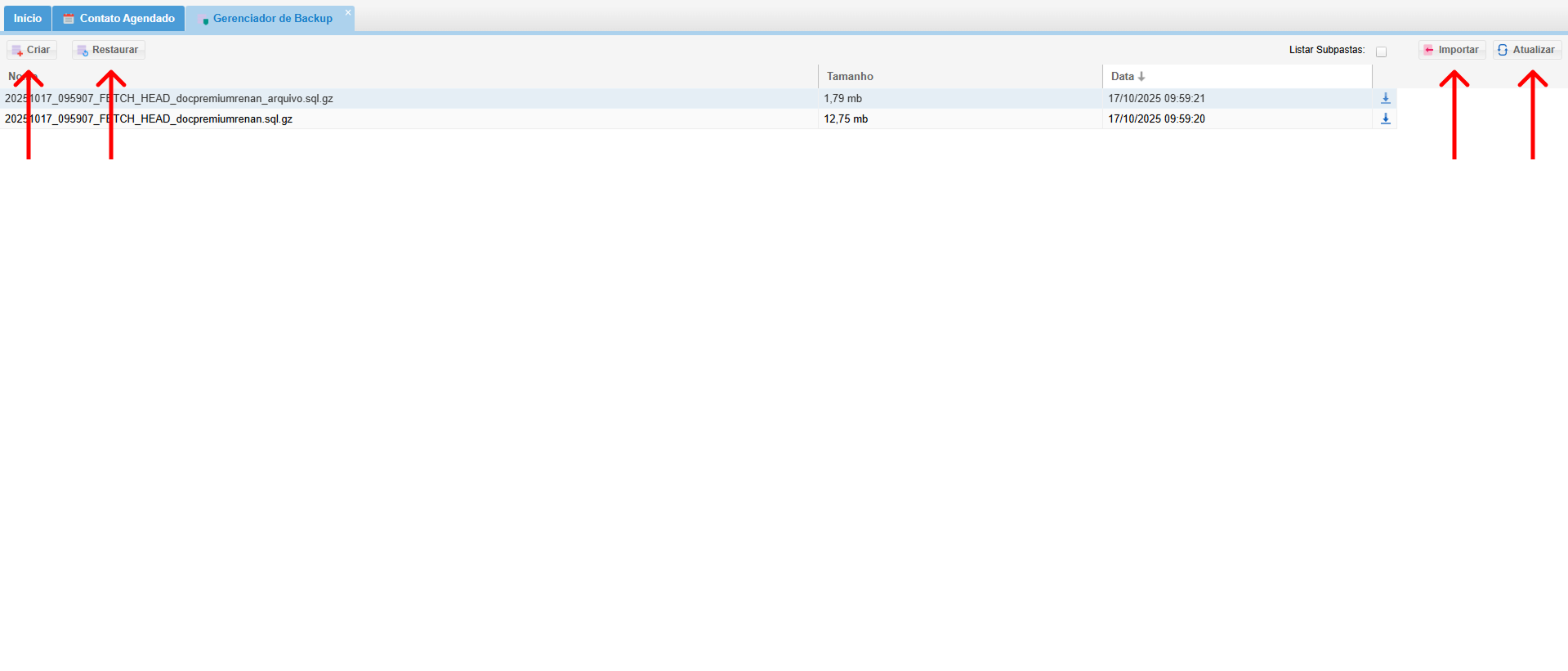Click the Gerenciador de Backup tab icon
The width and height of the screenshot is (1568, 671).
point(203,20)
